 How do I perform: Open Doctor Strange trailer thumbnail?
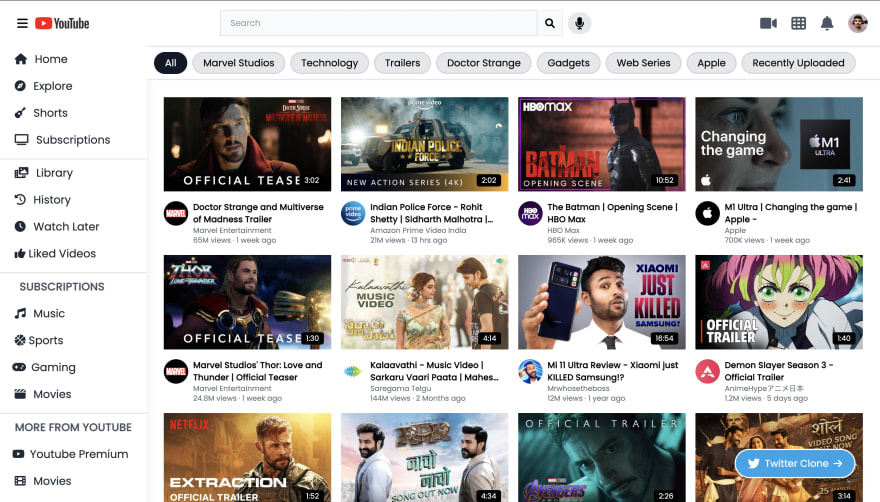pyautogui.click(x=248, y=144)
